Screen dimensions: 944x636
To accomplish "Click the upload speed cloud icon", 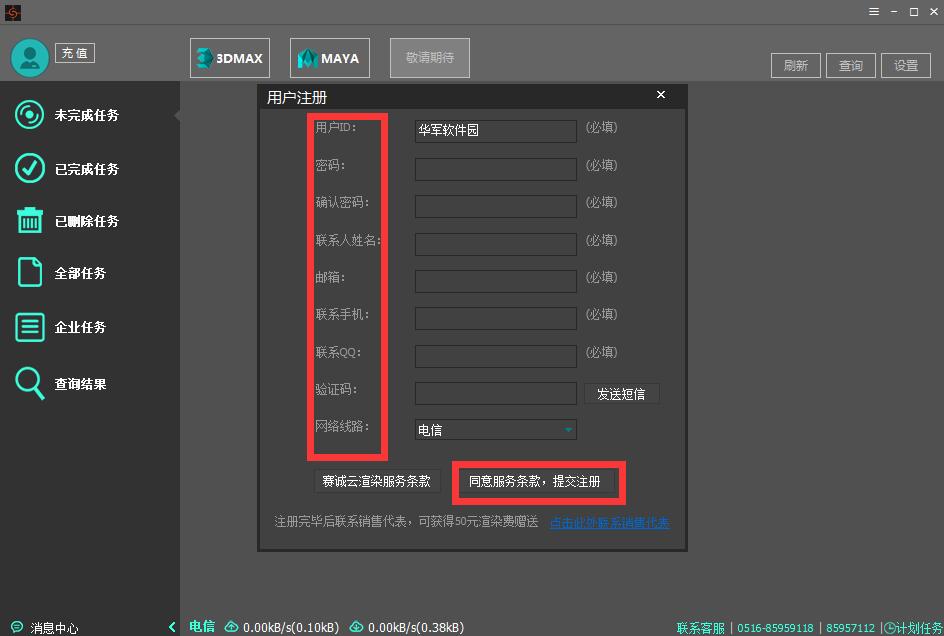I will click(231, 626).
